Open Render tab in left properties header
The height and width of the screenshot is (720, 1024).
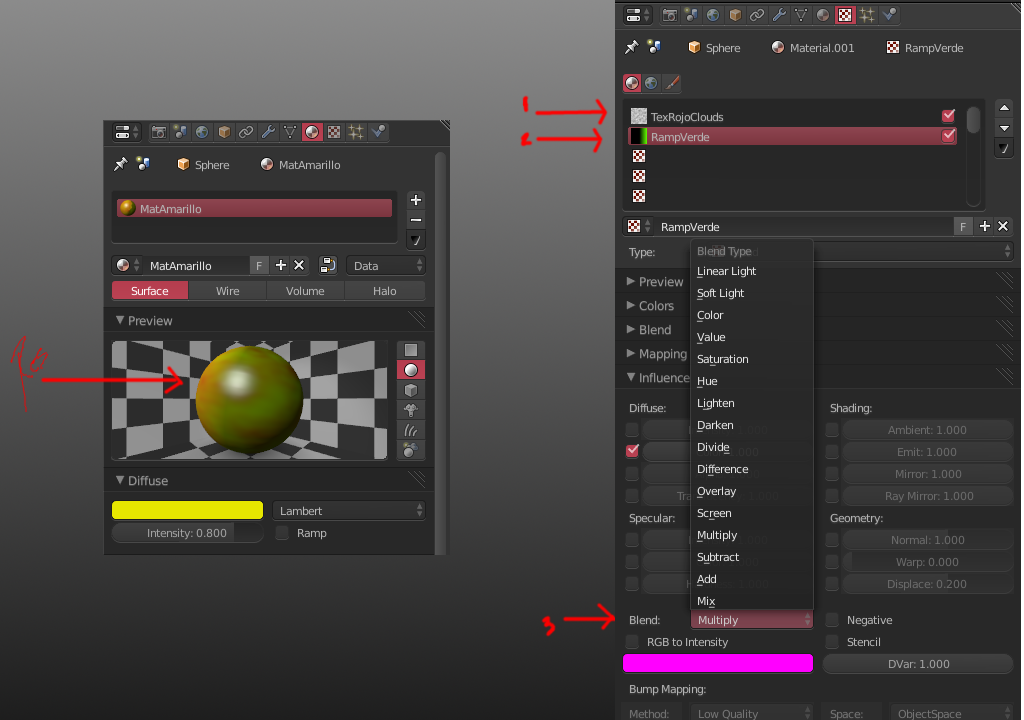(x=159, y=132)
